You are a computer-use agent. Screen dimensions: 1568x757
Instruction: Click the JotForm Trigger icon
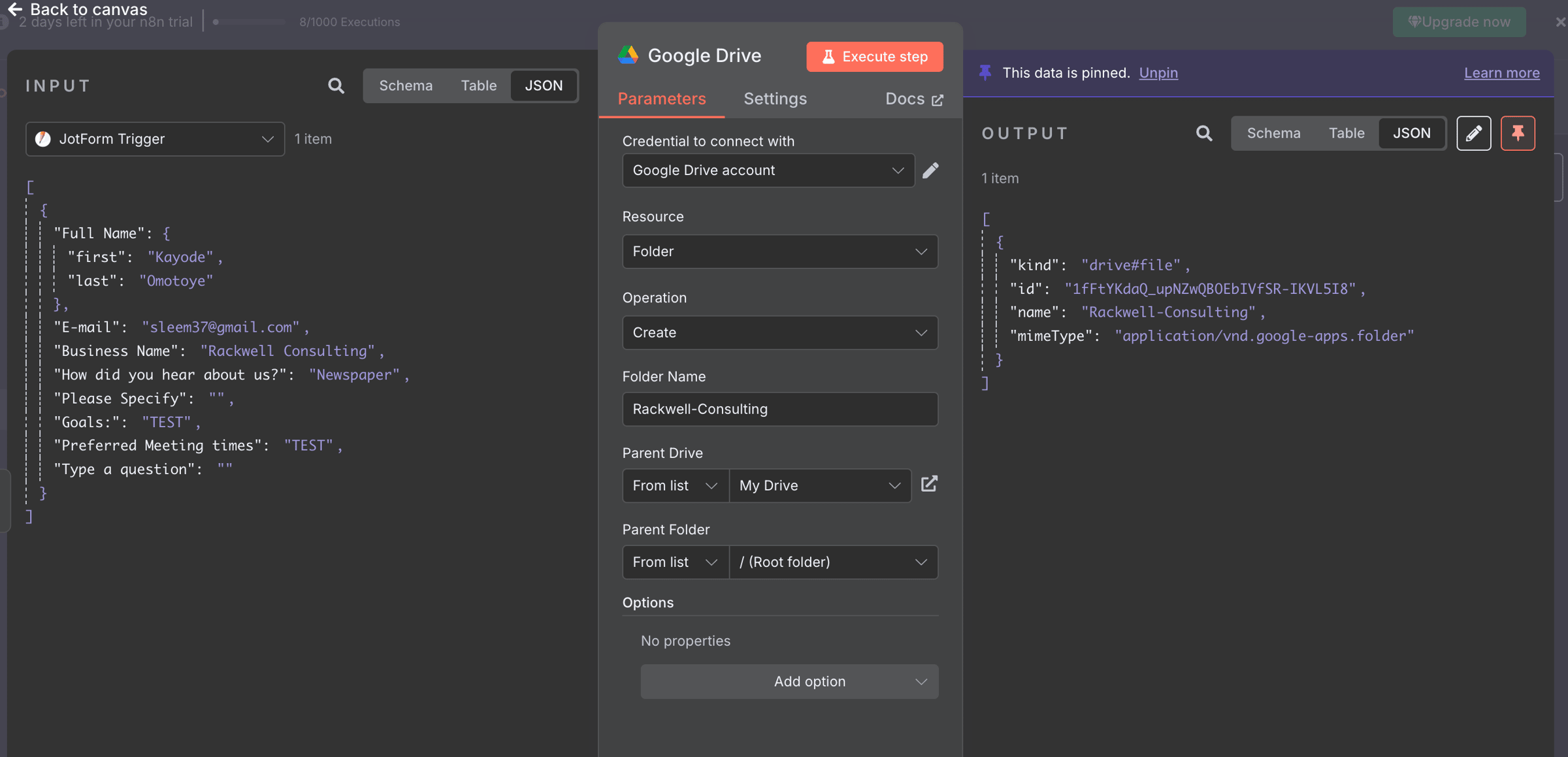[x=43, y=138]
